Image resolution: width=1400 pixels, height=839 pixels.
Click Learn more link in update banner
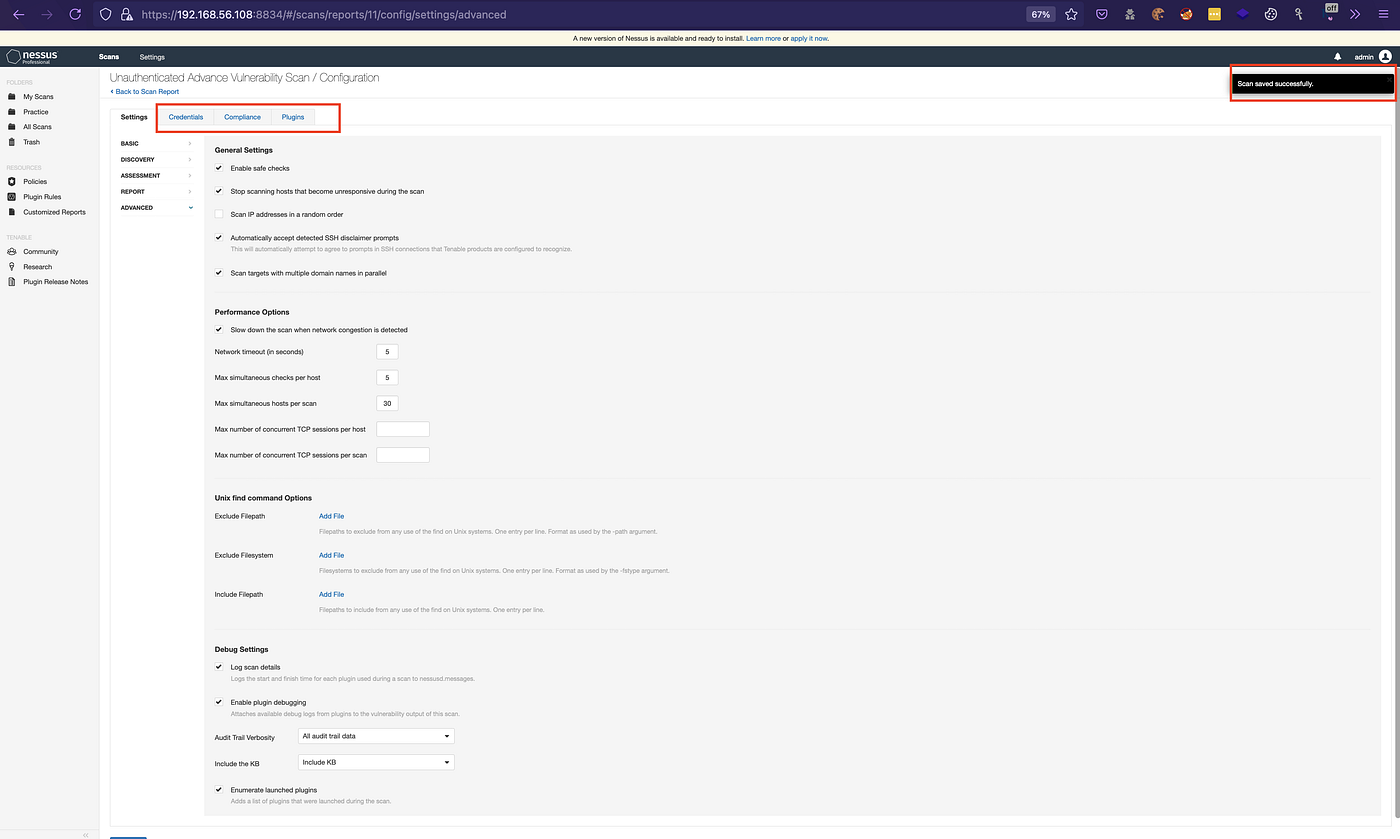point(763,39)
